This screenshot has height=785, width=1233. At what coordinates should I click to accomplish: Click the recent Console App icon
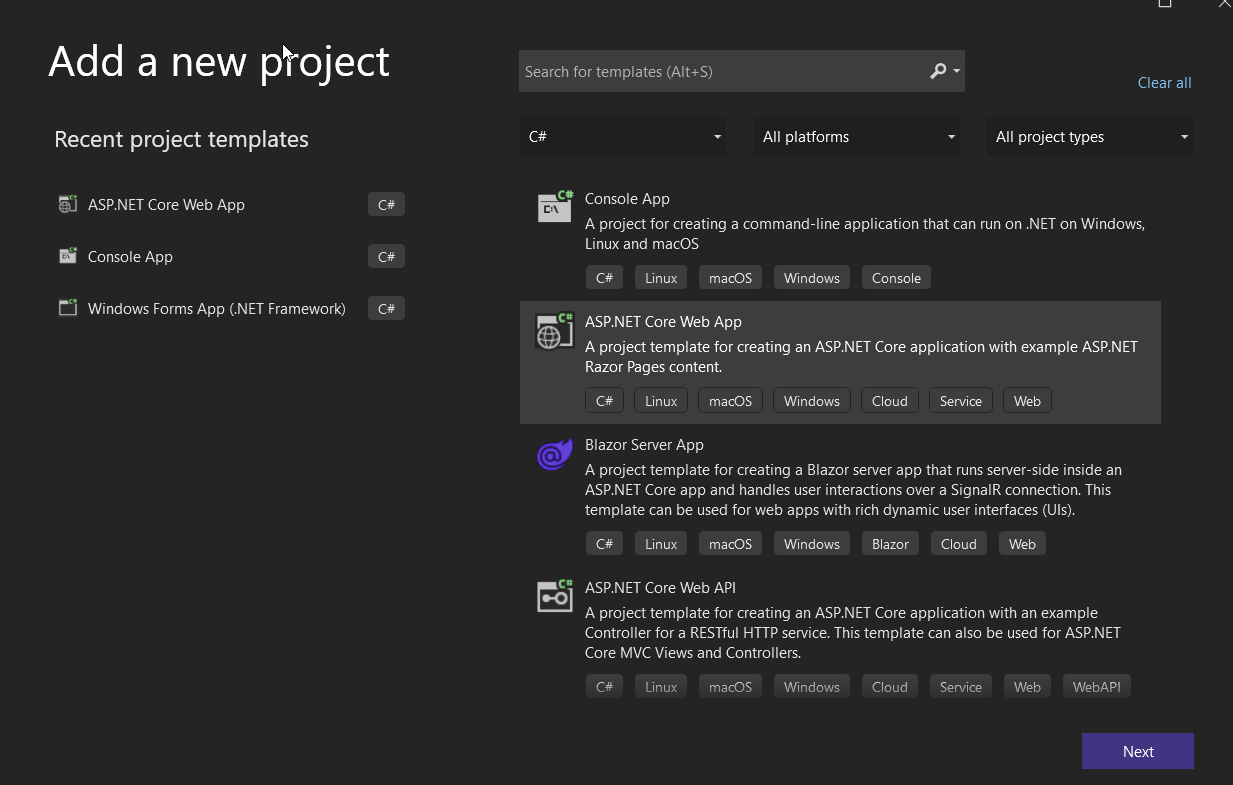[x=68, y=257]
